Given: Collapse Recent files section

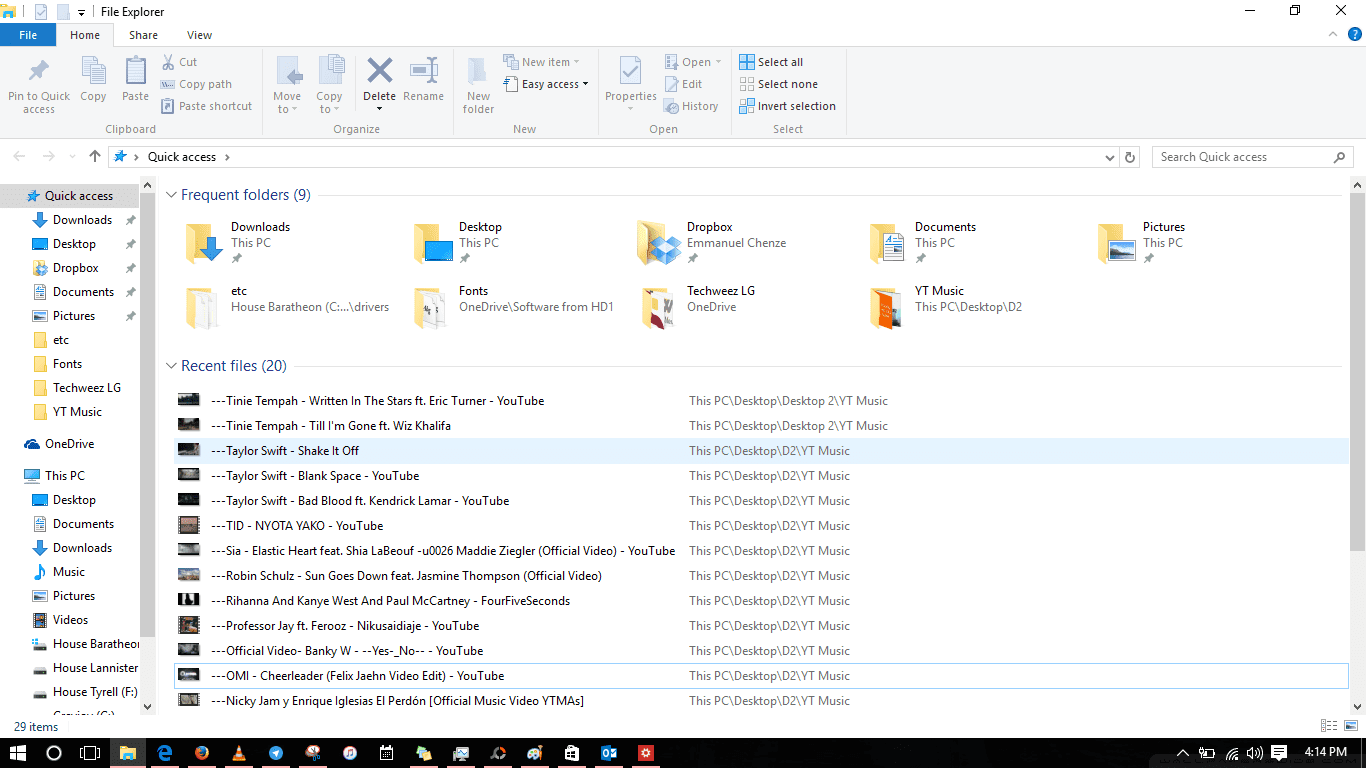Looking at the screenshot, I should [171, 366].
